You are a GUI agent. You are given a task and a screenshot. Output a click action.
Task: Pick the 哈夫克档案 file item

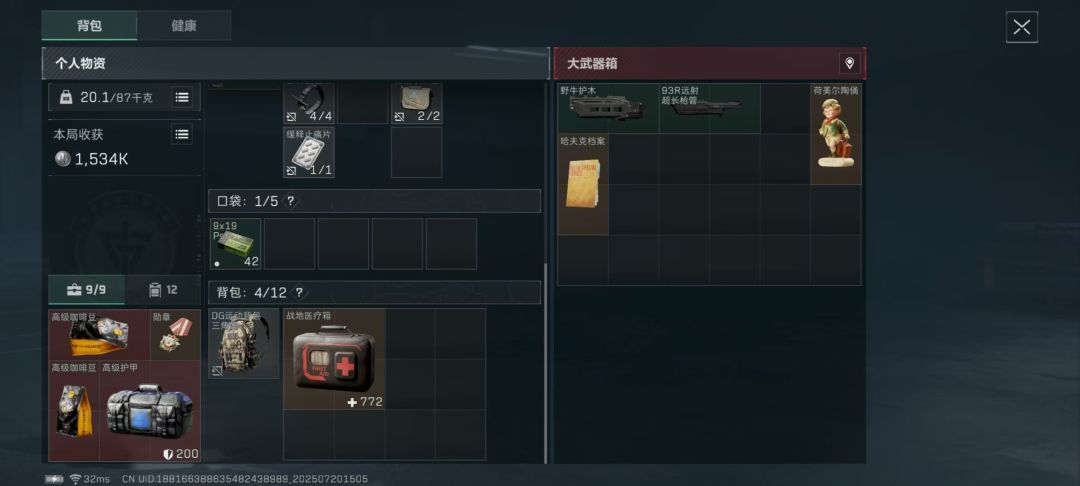583,184
